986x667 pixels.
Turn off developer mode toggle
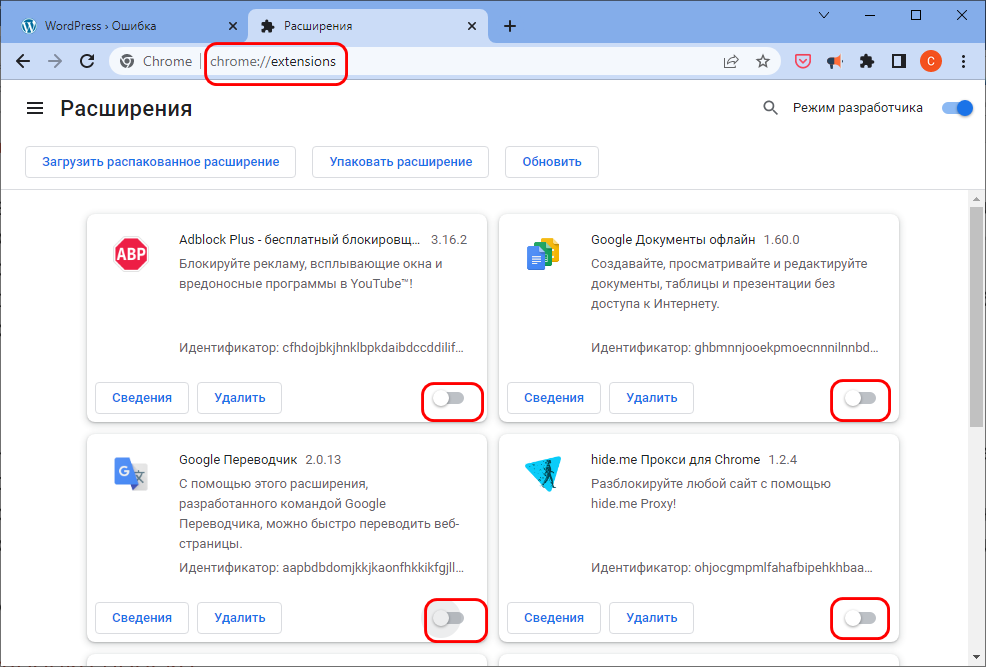point(957,108)
